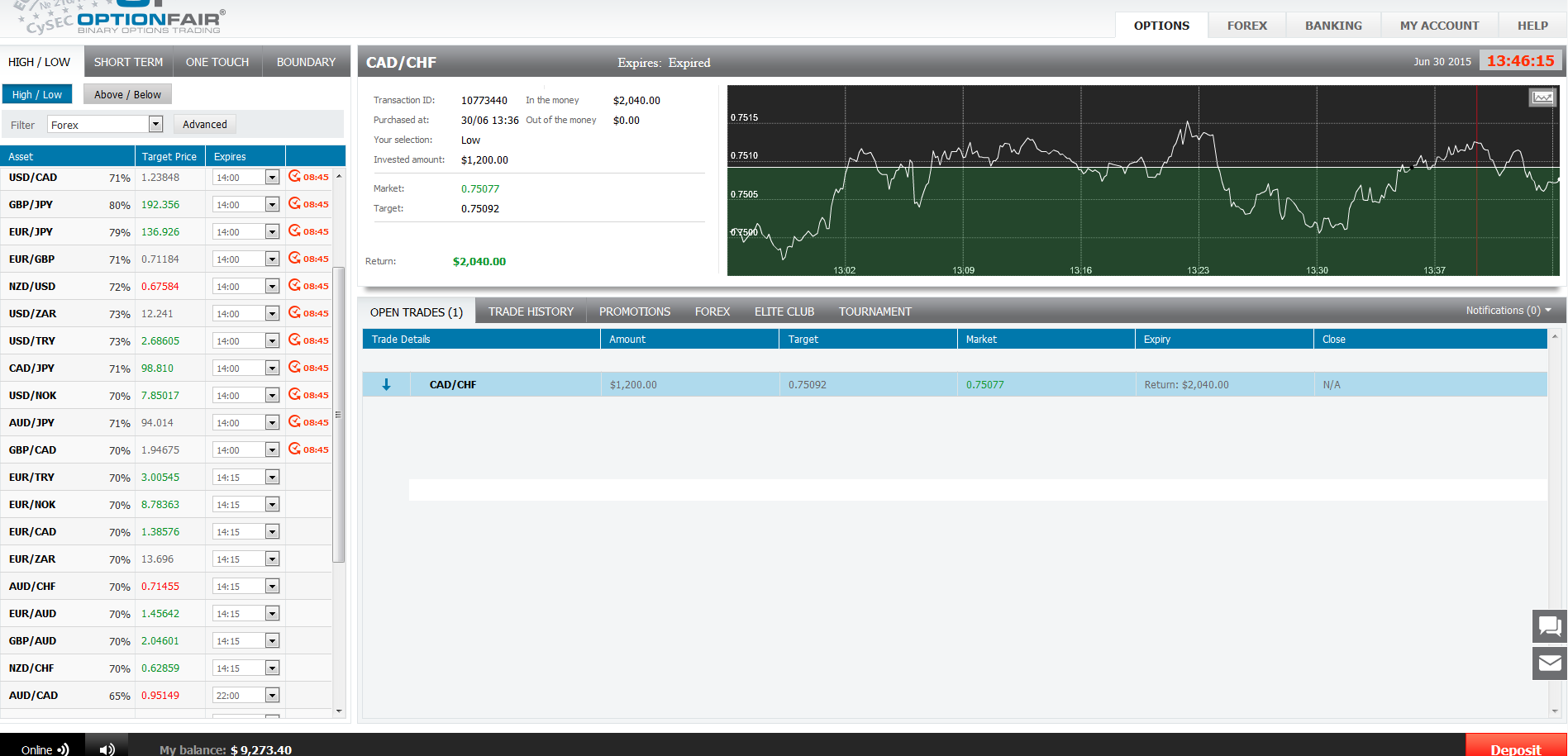
Task: Switch to Above / Below mode
Action: 127,95
